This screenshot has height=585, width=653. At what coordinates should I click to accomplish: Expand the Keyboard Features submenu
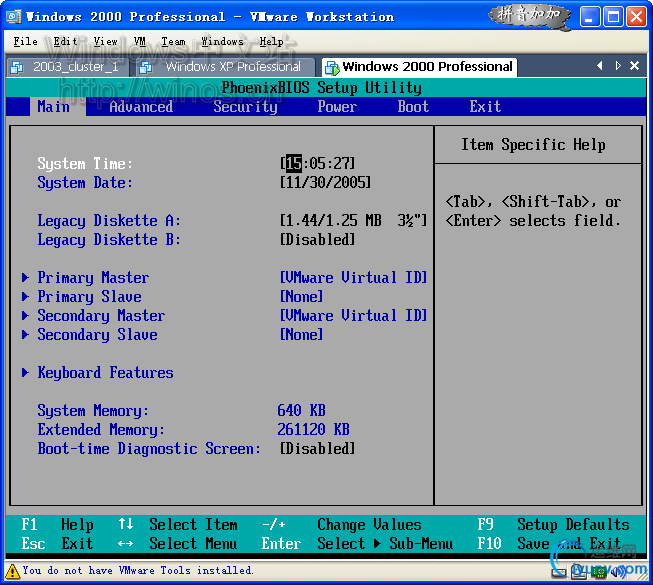pyautogui.click(x=105, y=373)
